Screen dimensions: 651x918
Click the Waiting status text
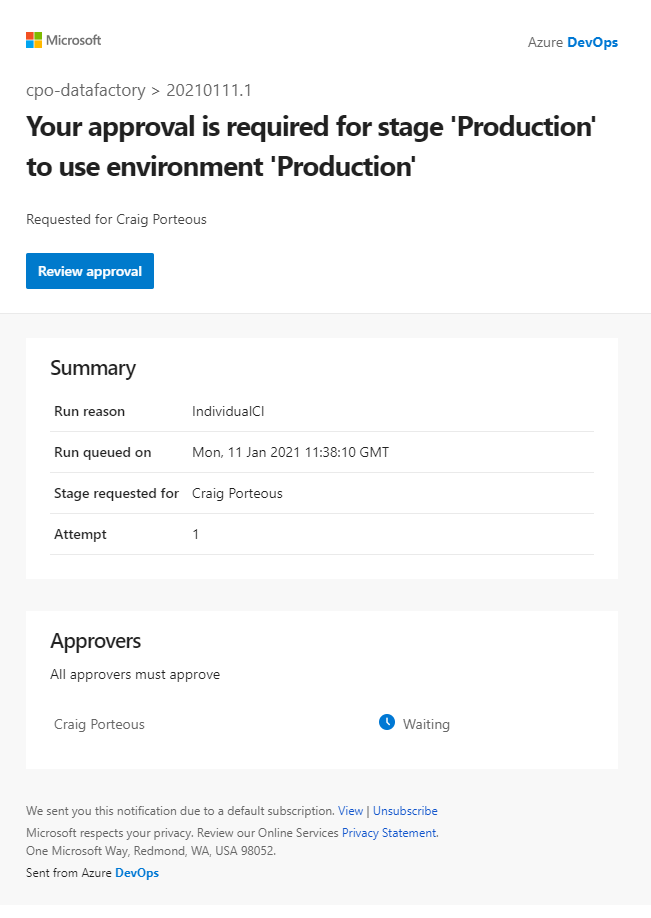tap(426, 724)
